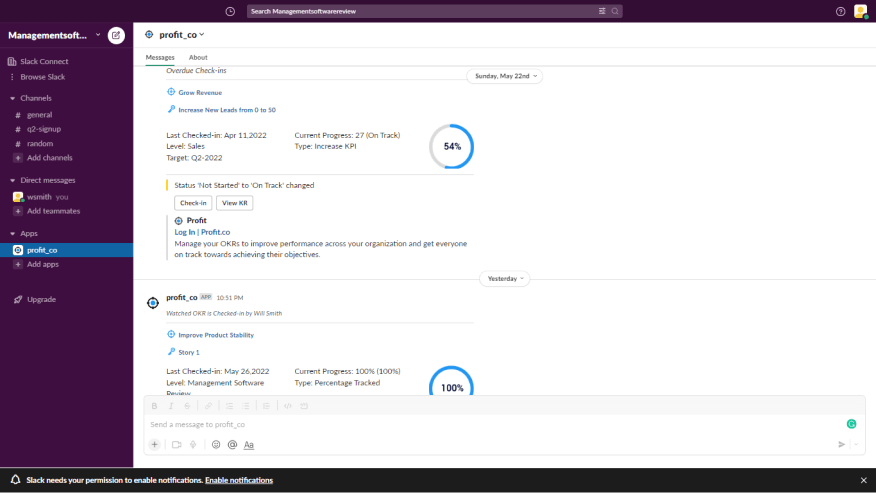Open the user profile avatar
Viewport: 876px width, 493px height.
coord(860,11)
